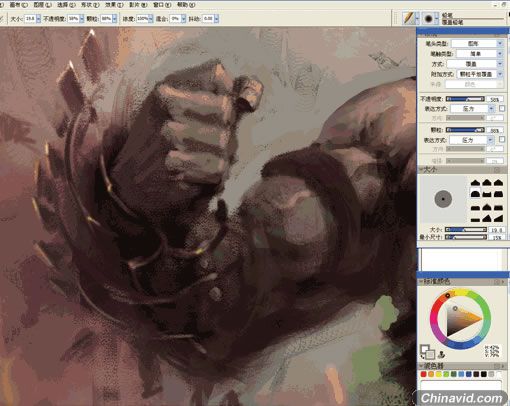This screenshot has height=406, width=510.
Task: Enable invert checkbox beside opacity expression
Action: coord(502,108)
